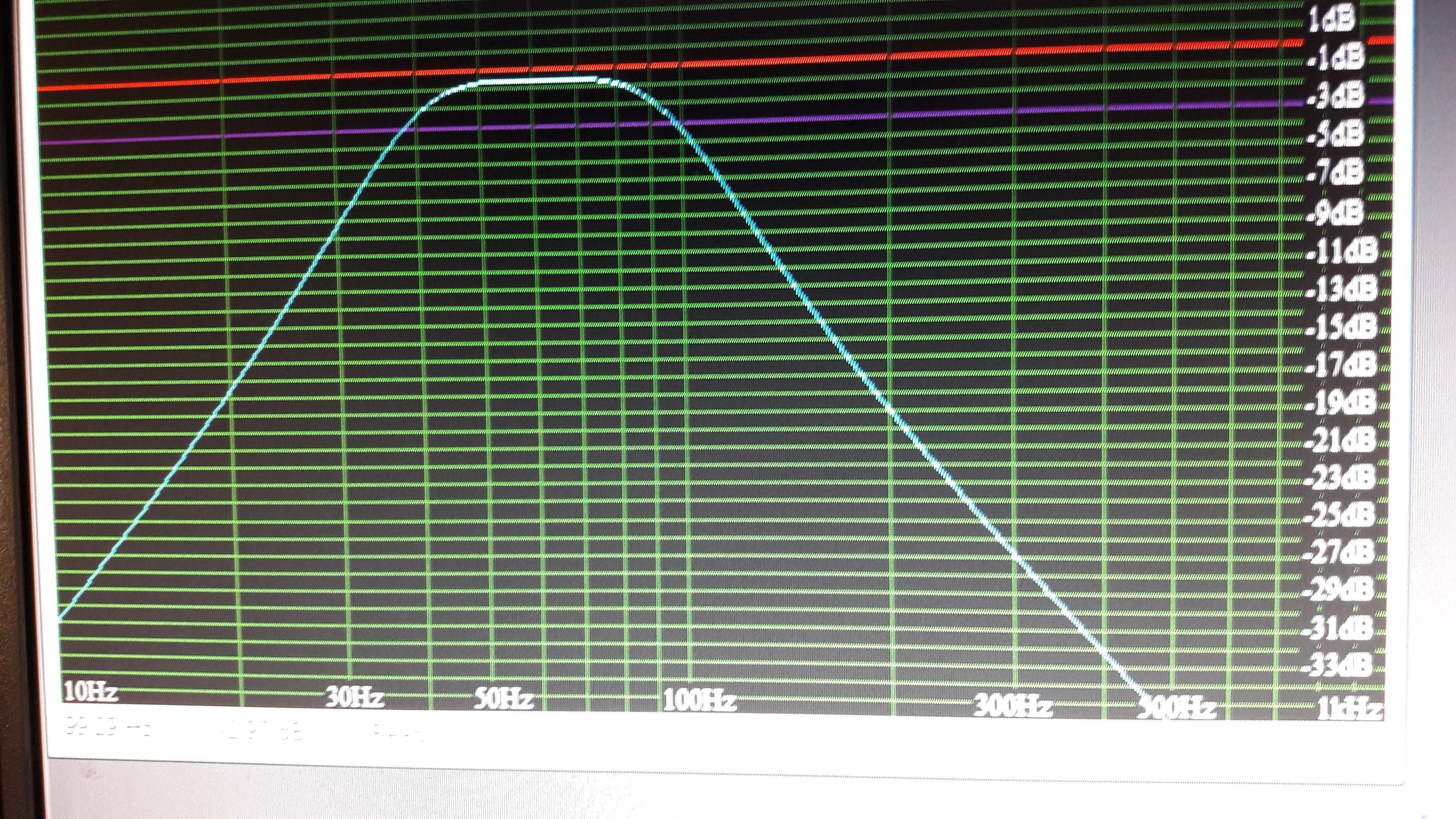Click the 100Hz frequency axis label

pos(699,701)
